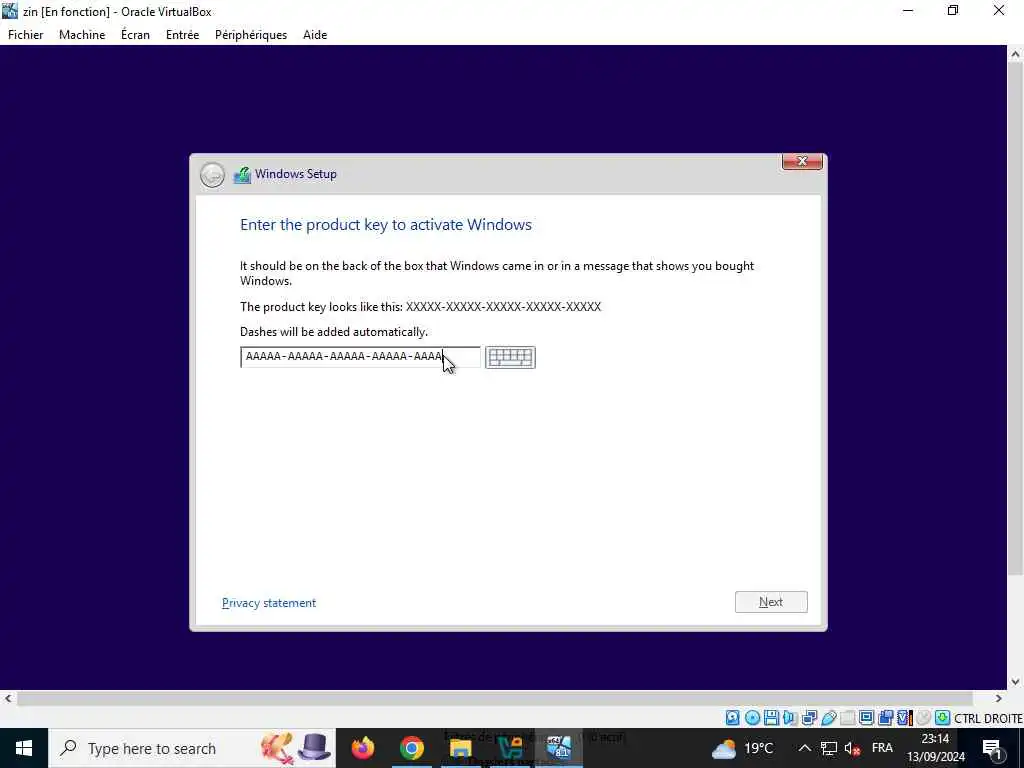This screenshot has width=1024, height=768.
Task: Open the Windows Start menu
Action: (24, 748)
